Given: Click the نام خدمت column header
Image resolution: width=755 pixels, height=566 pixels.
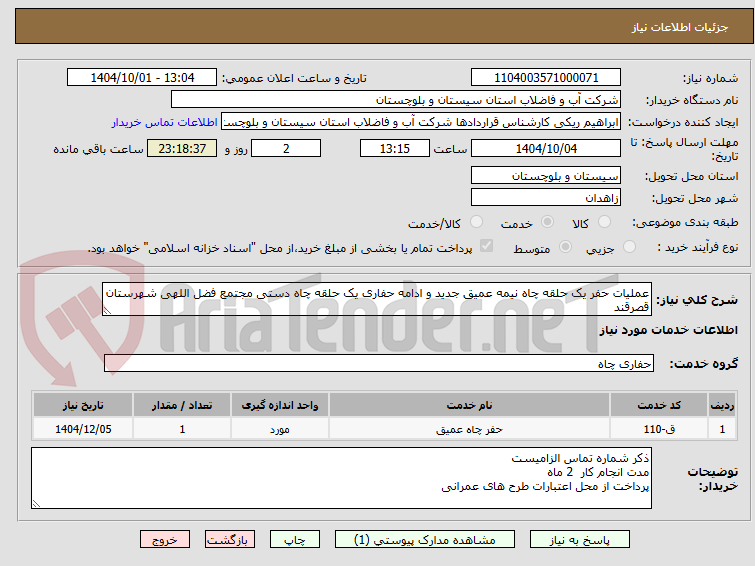Looking at the screenshot, I should coord(469,405).
